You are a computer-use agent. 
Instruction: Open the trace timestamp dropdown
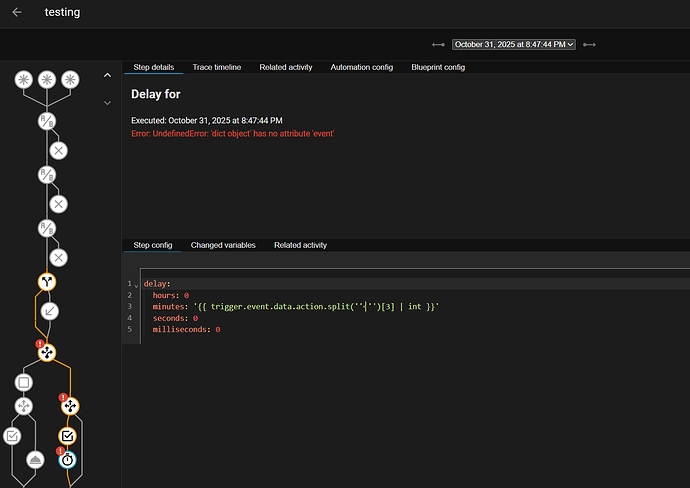click(x=514, y=44)
